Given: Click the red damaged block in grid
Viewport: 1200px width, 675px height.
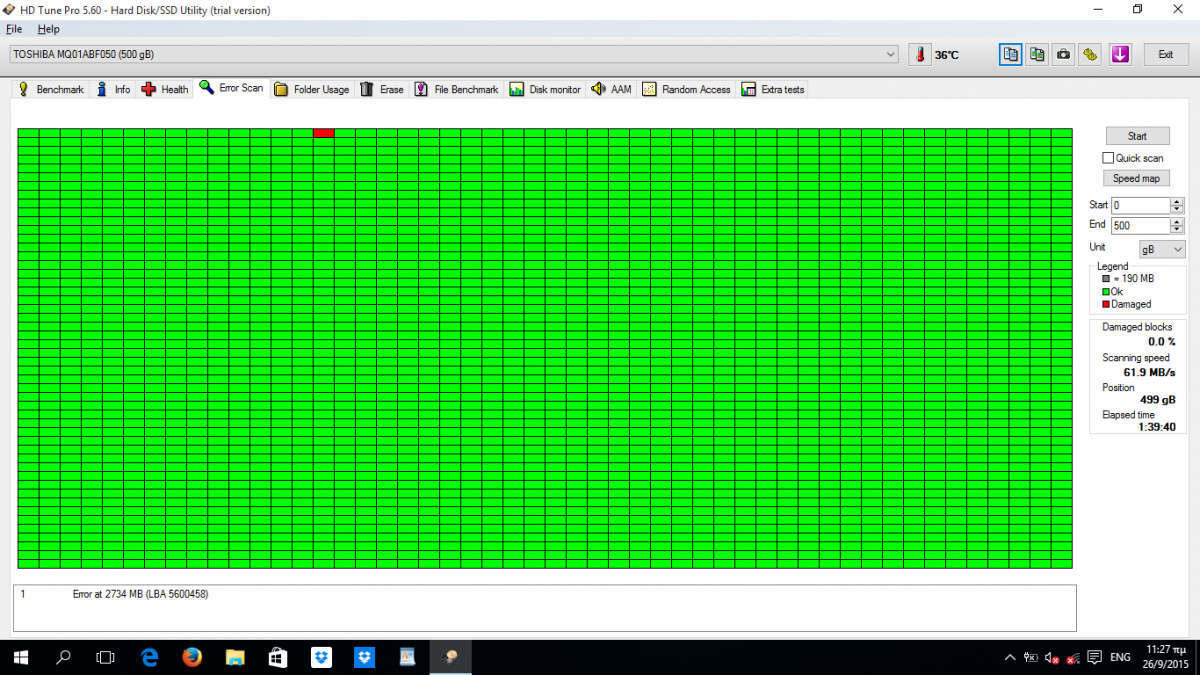Looking at the screenshot, I should [323, 133].
